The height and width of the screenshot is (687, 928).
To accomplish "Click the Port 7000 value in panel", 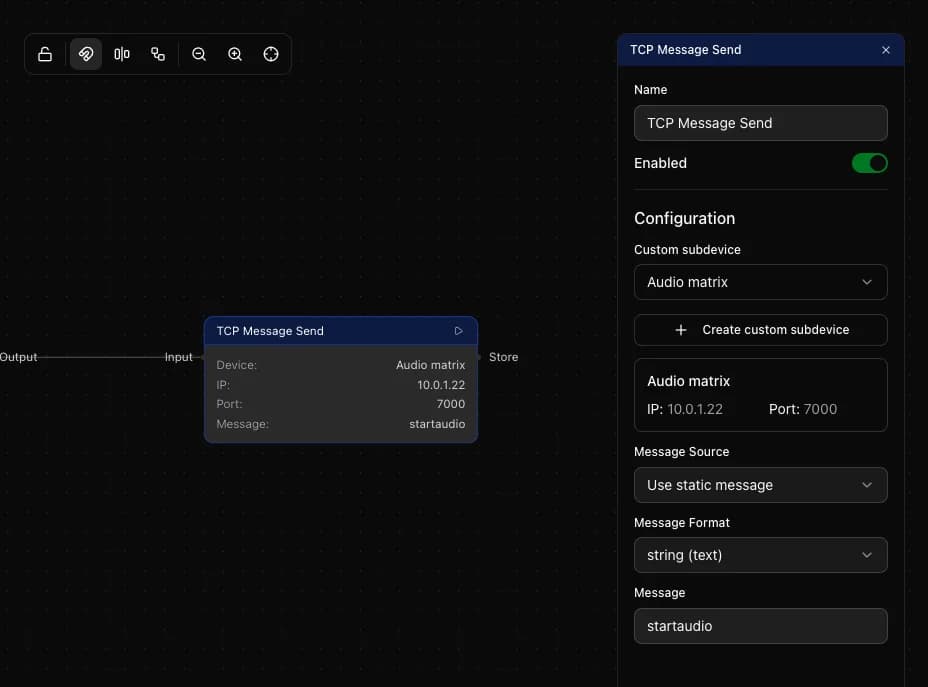I will coord(820,409).
